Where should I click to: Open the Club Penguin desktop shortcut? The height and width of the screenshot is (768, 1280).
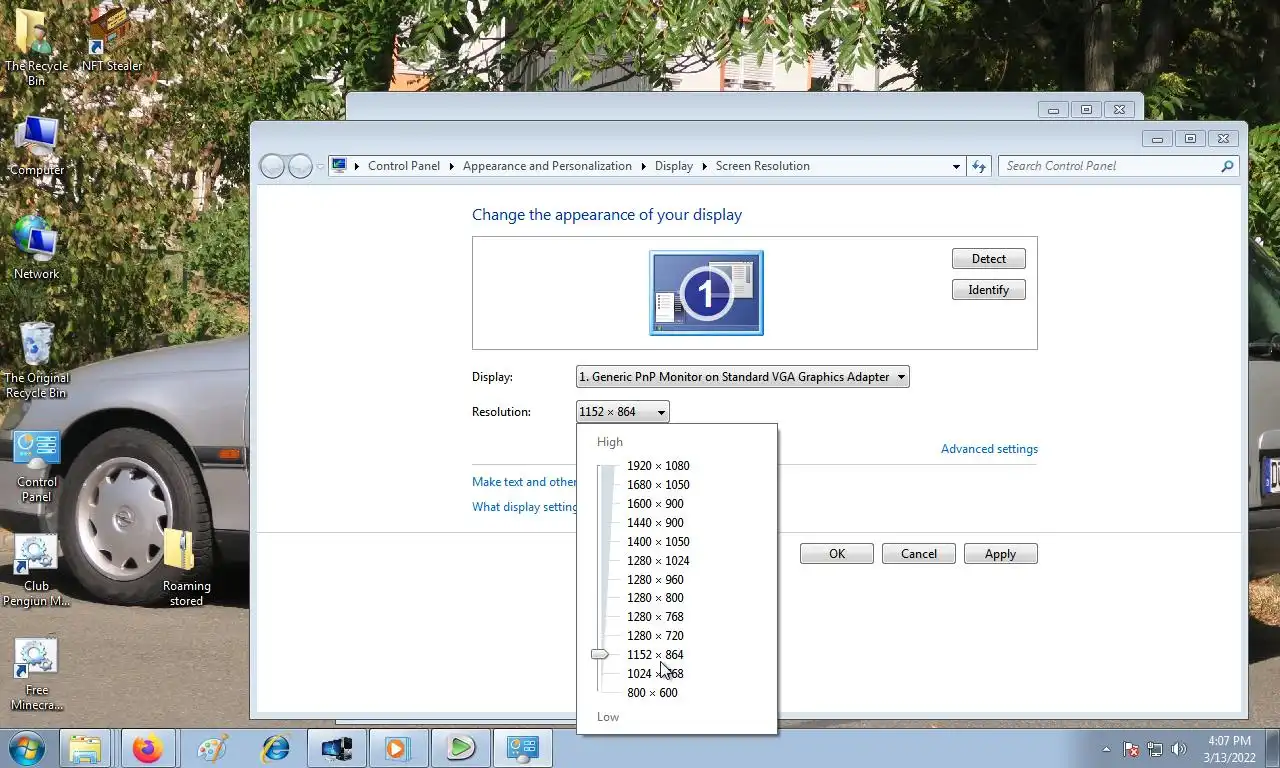pyautogui.click(x=37, y=571)
